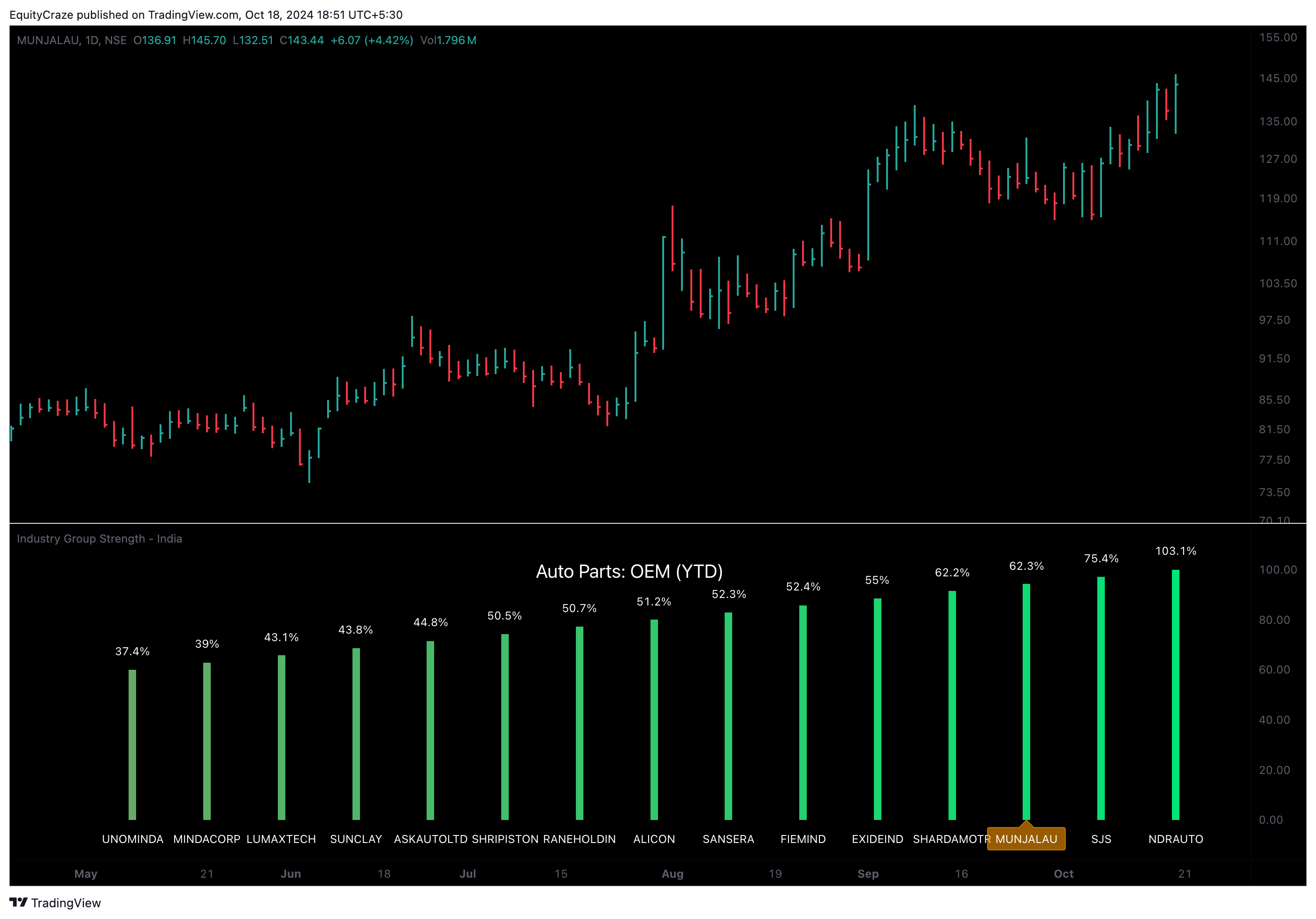Click the Oct label on time axis
Image resolution: width=1316 pixels, height=919 pixels.
[1064, 874]
